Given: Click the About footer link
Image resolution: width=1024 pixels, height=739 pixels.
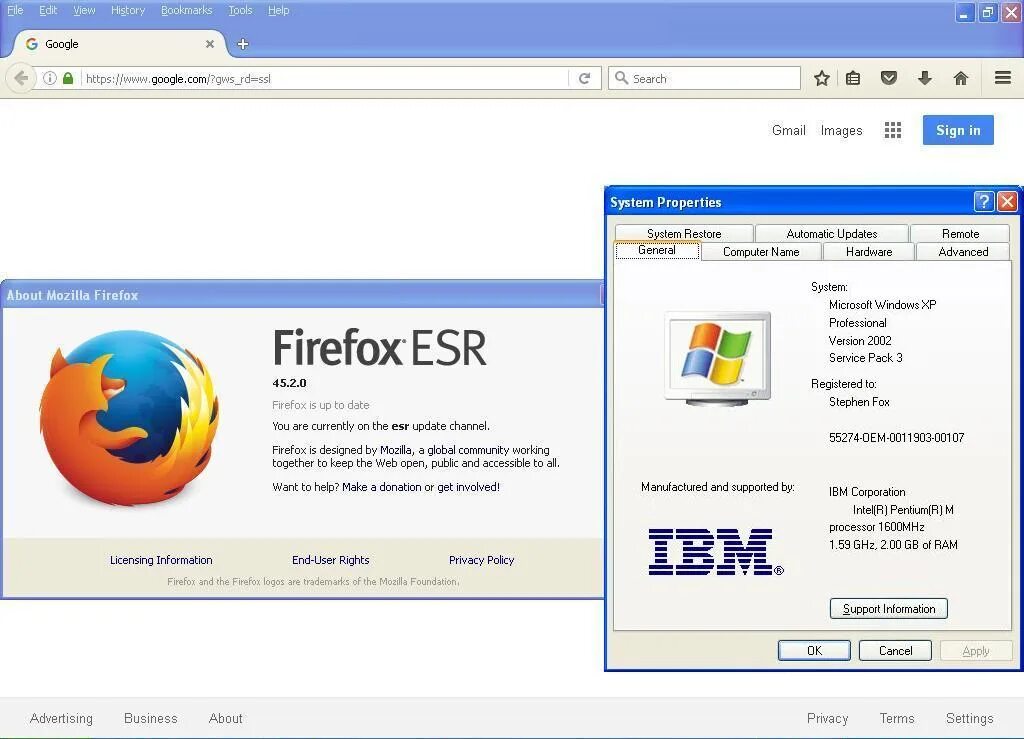Looking at the screenshot, I should (225, 718).
